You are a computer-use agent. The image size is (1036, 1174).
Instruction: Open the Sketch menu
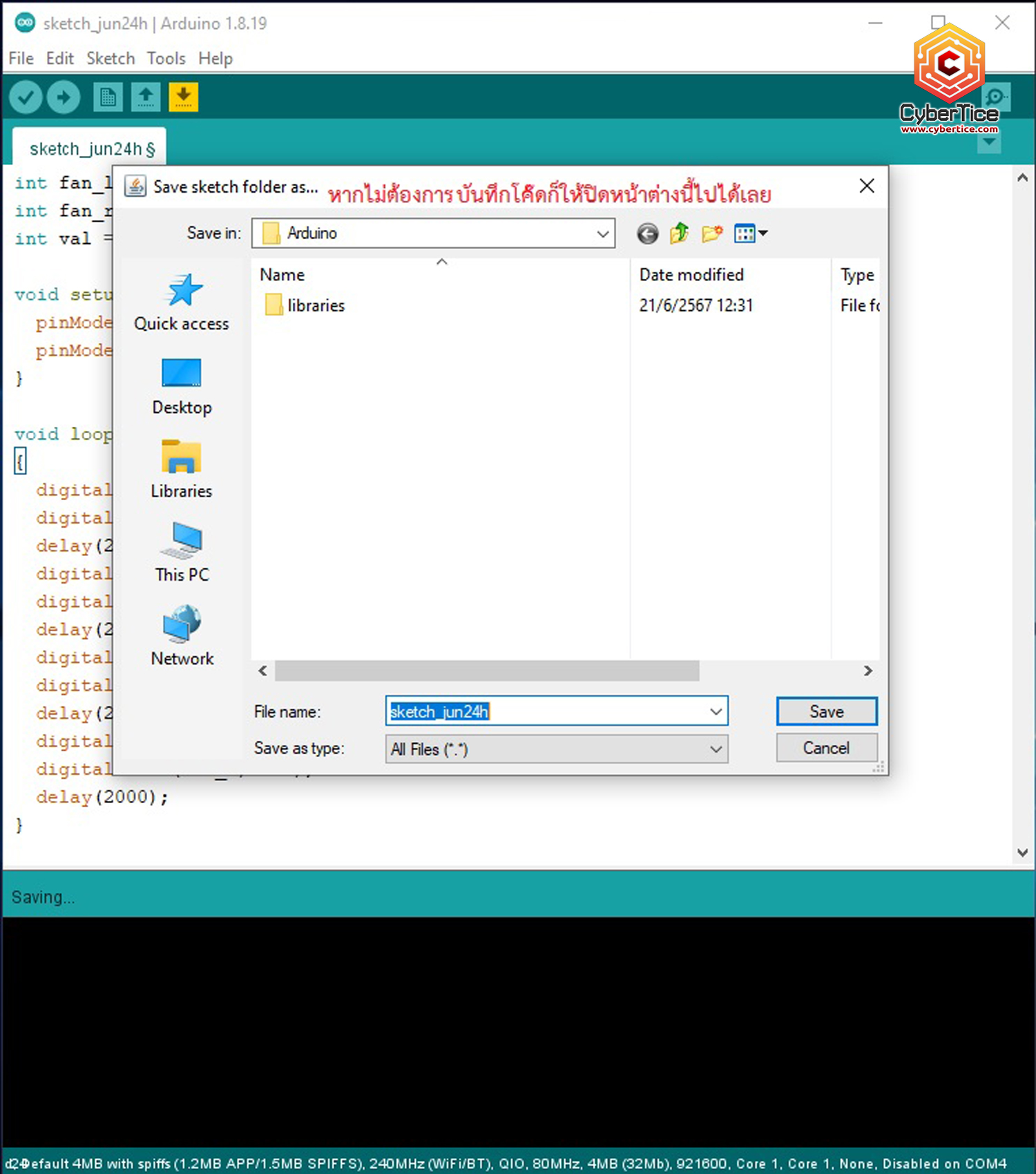[x=111, y=59]
